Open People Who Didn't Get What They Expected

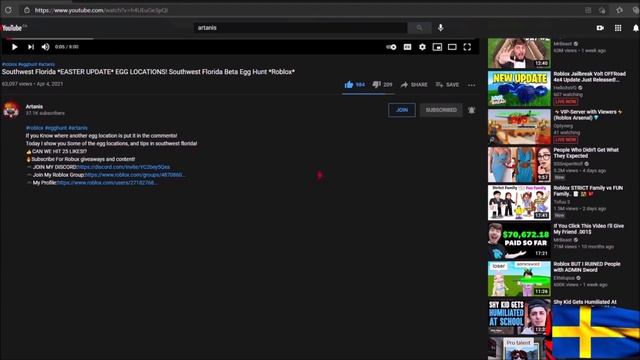click(586, 153)
